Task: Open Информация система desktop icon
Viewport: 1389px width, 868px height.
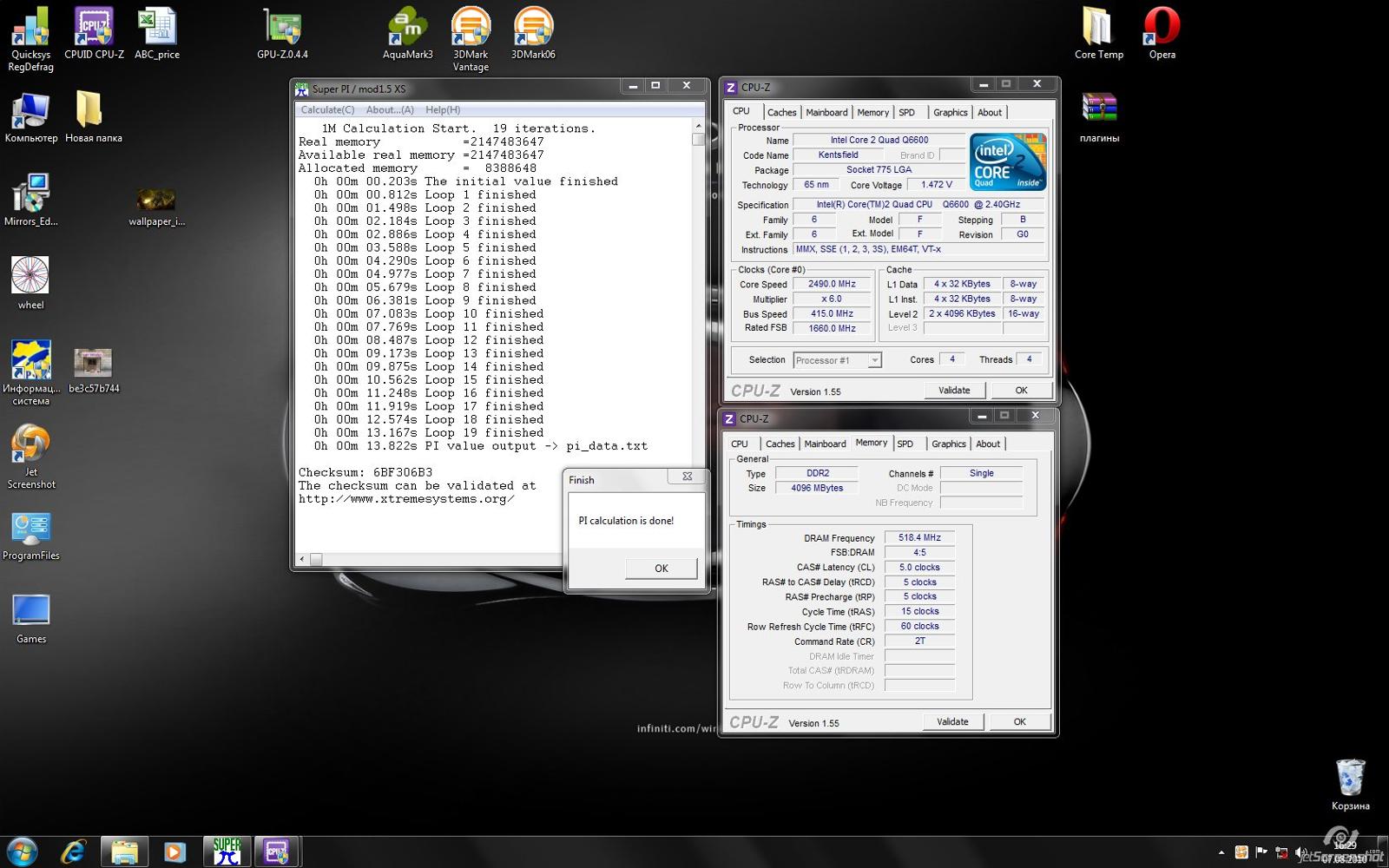Action: 31,373
